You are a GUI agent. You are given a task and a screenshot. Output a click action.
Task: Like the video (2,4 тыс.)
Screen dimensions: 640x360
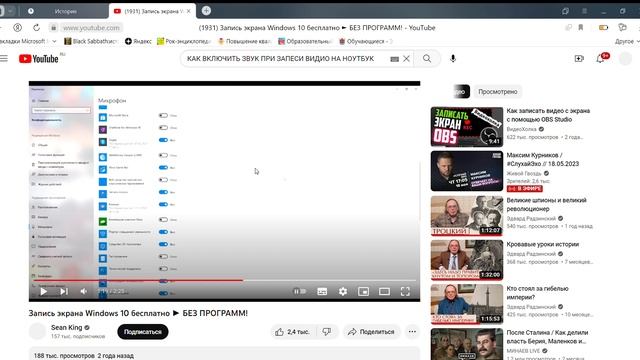tap(293, 332)
